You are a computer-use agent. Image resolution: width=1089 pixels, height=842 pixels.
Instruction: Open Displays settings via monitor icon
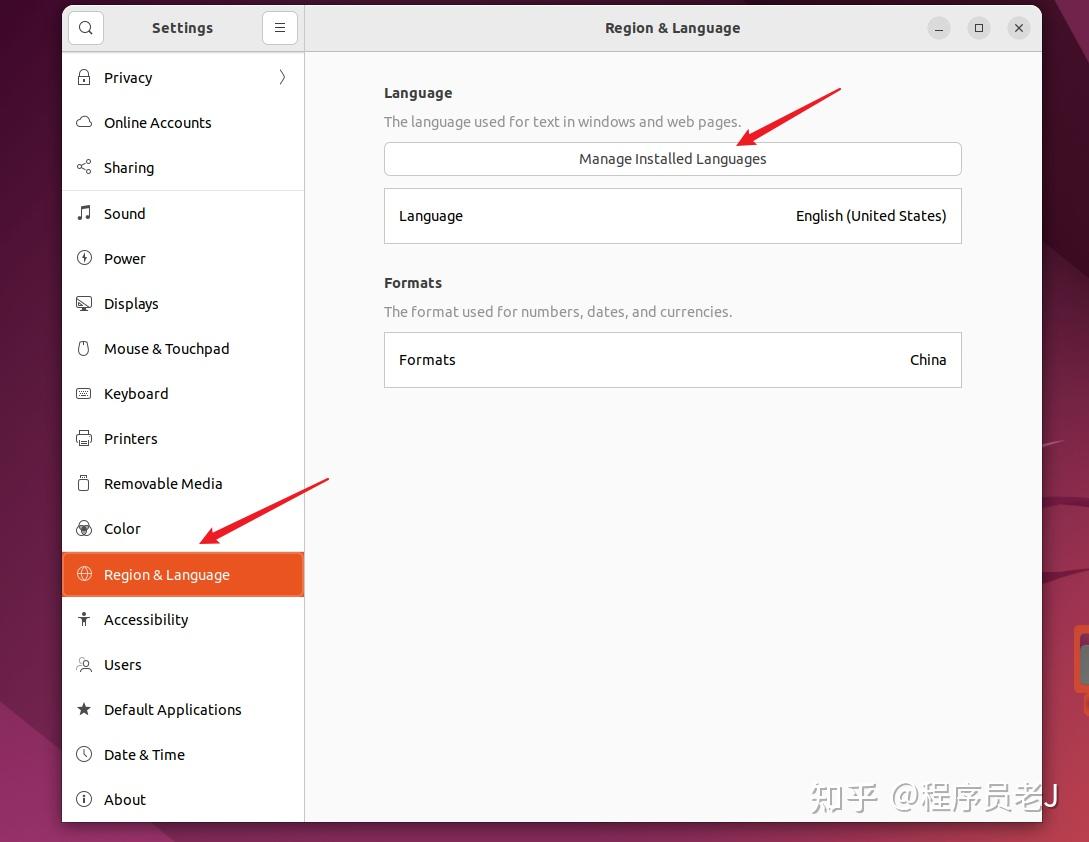coord(84,303)
